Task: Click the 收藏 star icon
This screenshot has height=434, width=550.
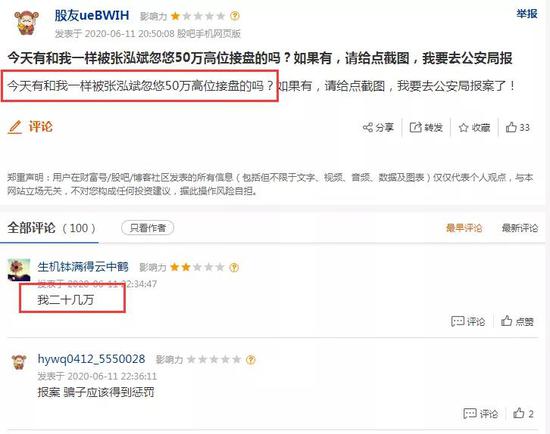Action: 463,127
